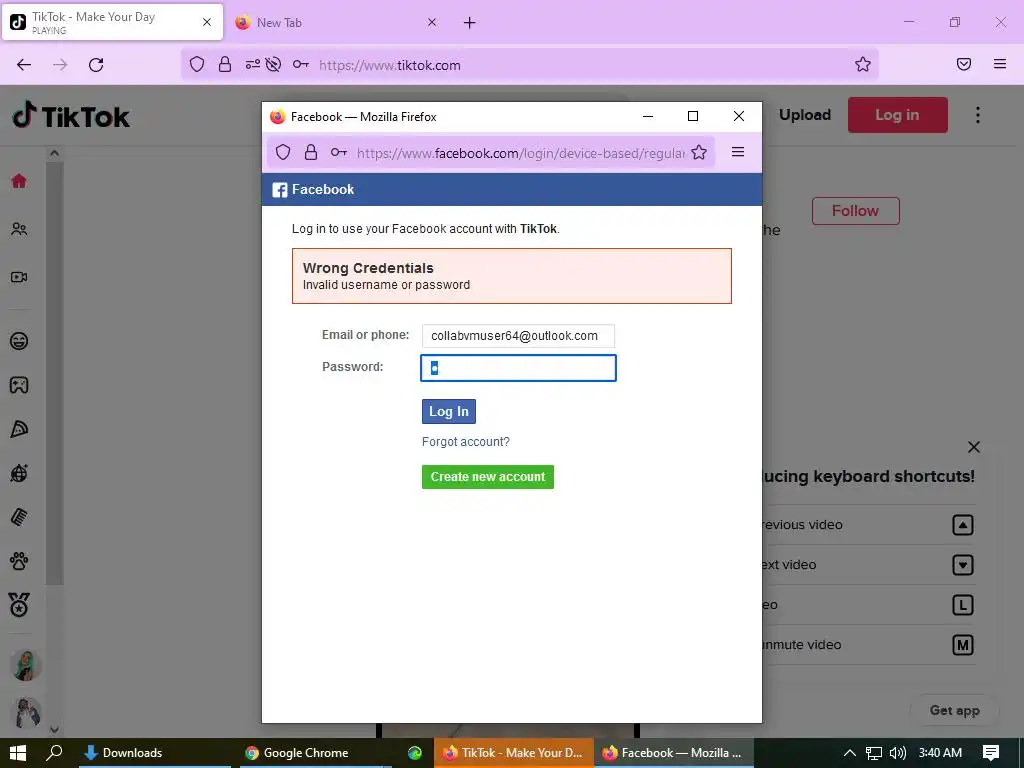This screenshot has height=768, width=1024.
Task: Click the up-arrow key for previous video
Action: click(x=963, y=525)
